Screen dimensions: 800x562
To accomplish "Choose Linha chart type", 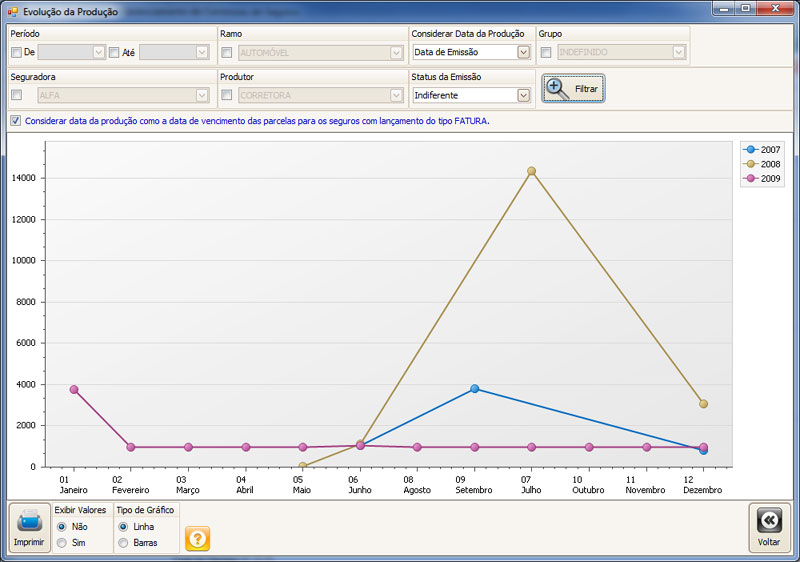I will [x=123, y=527].
